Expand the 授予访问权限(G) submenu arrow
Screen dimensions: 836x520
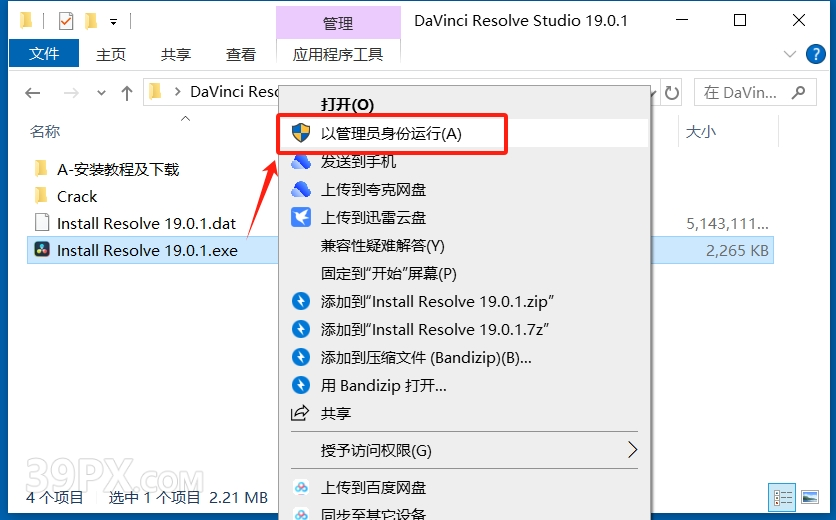coord(632,450)
